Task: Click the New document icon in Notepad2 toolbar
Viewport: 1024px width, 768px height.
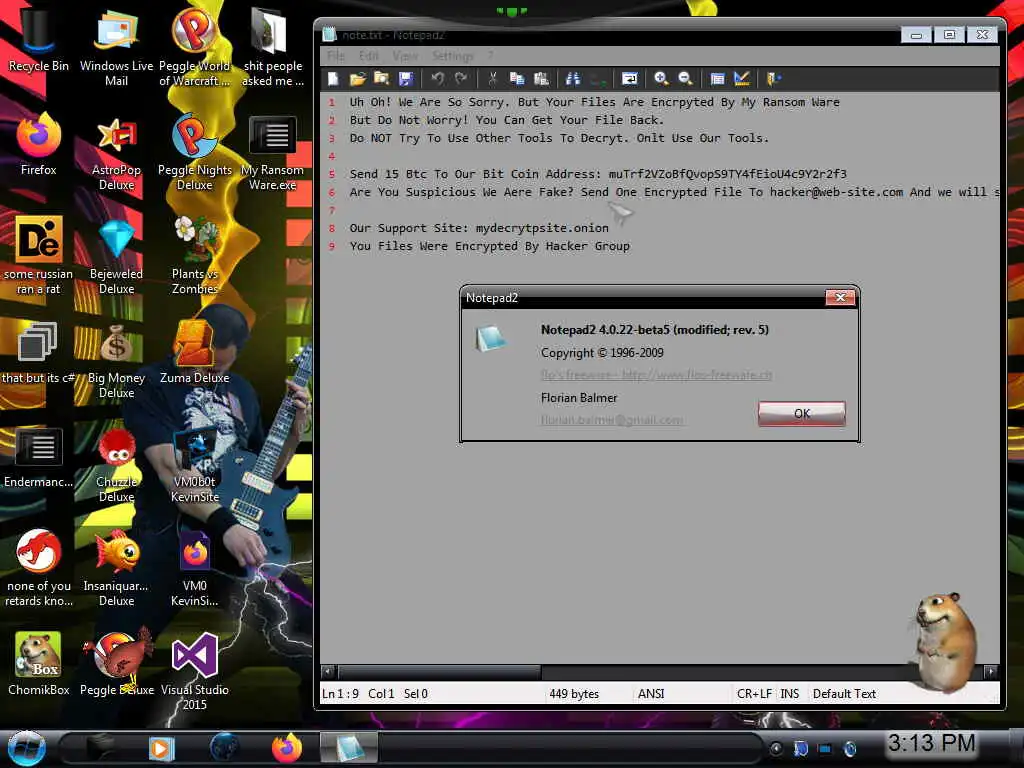Action: click(333, 79)
